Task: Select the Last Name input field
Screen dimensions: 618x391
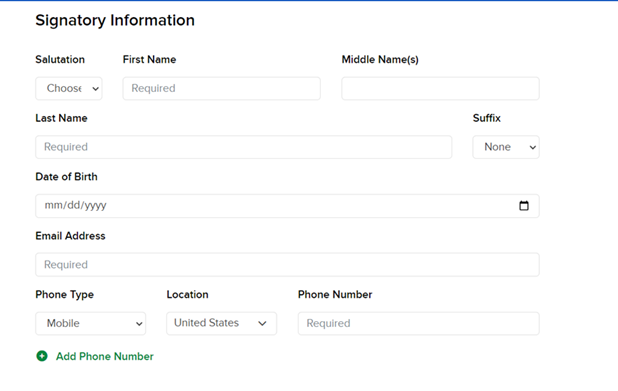Action: tap(244, 147)
